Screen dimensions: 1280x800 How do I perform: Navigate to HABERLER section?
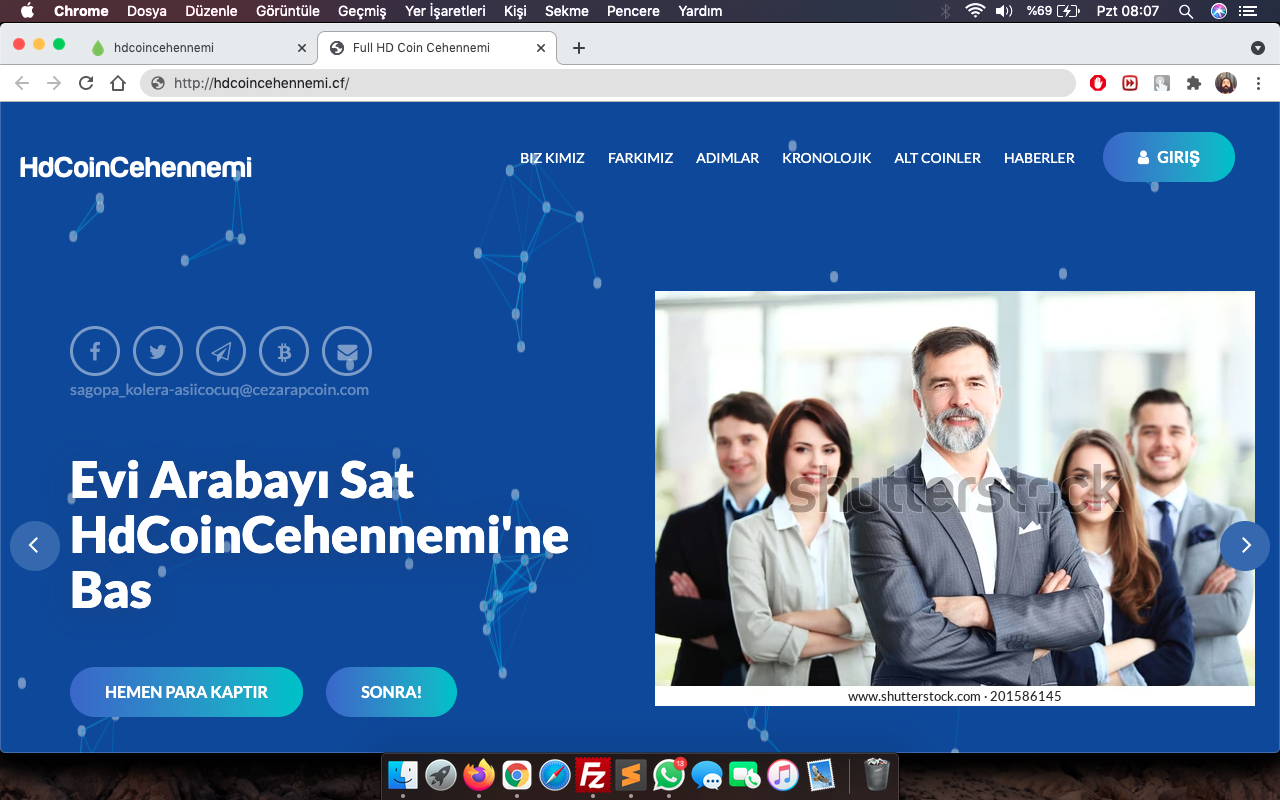coord(1039,158)
